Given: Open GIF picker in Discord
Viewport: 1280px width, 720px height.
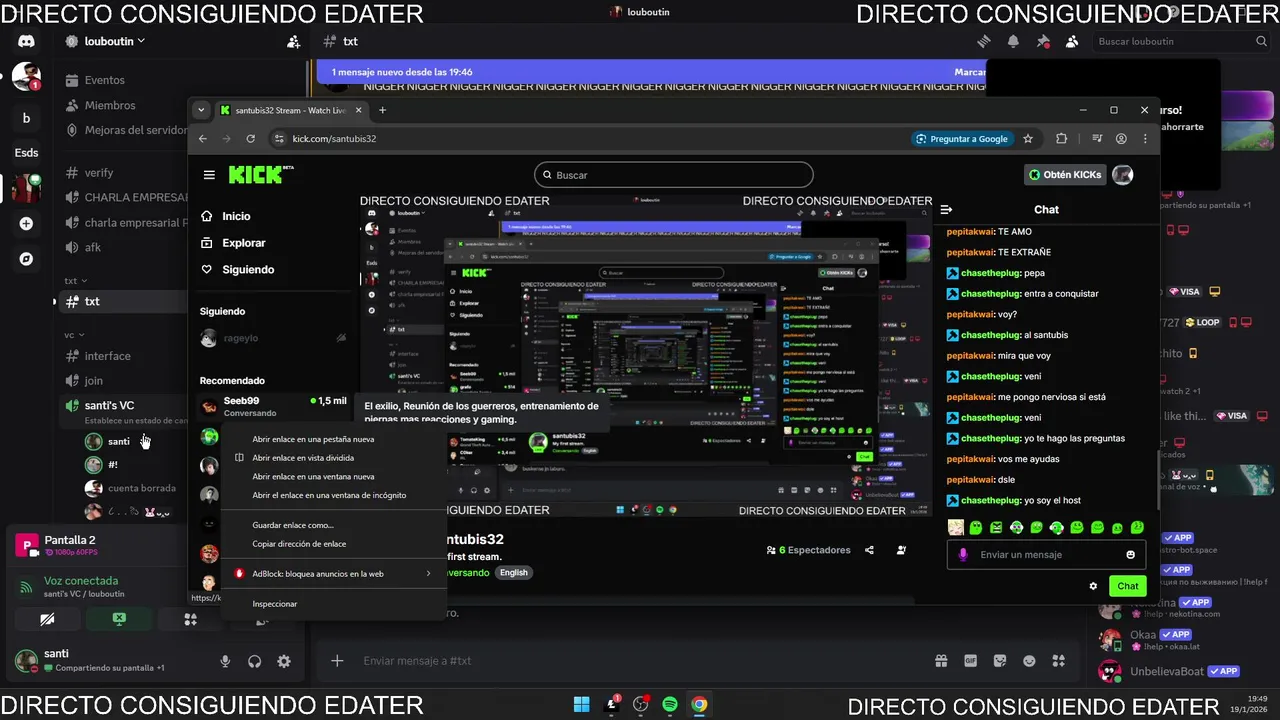Looking at the screenshot, I should click(970, 661).
